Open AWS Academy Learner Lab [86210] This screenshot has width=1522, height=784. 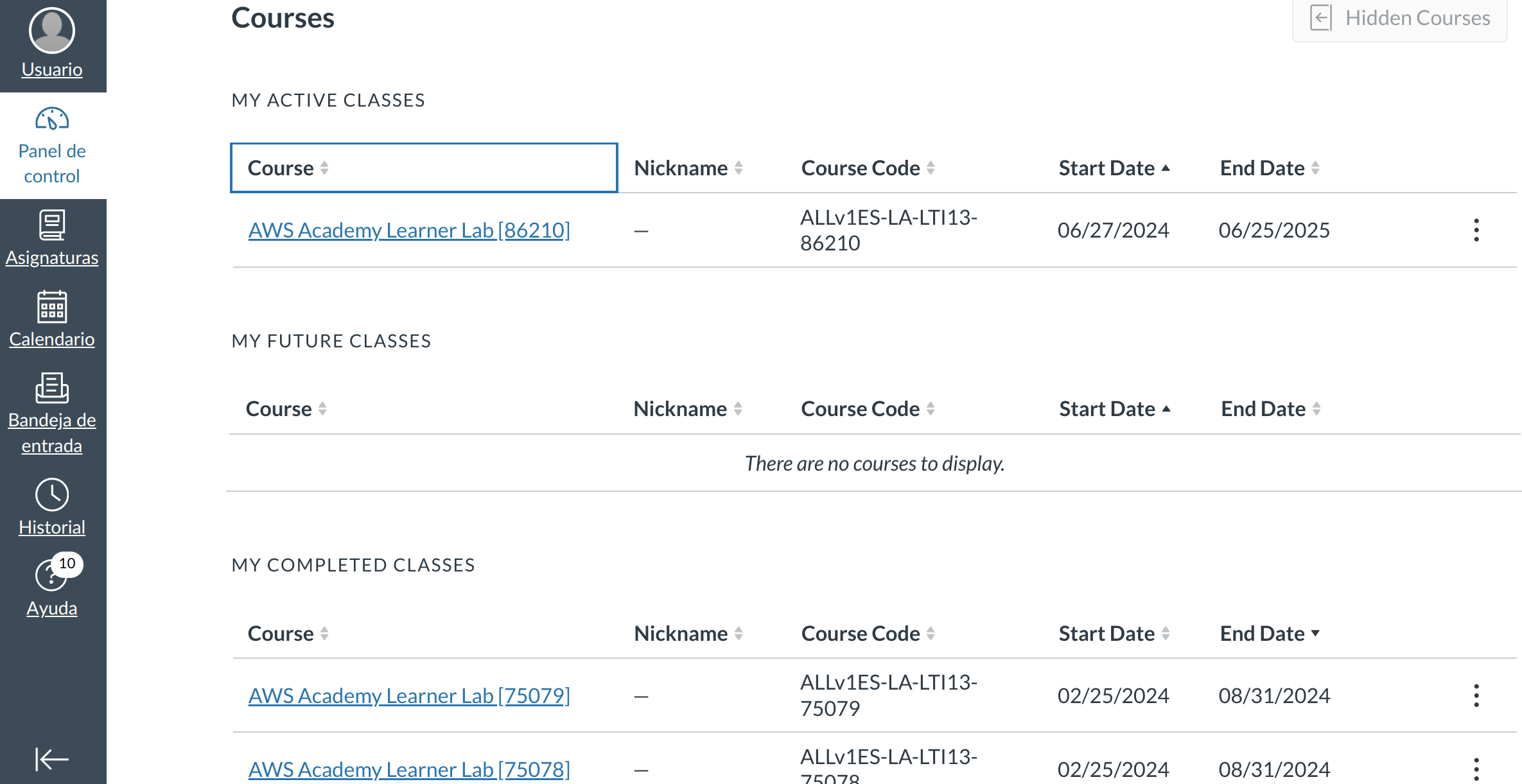[x=409, y=230]
